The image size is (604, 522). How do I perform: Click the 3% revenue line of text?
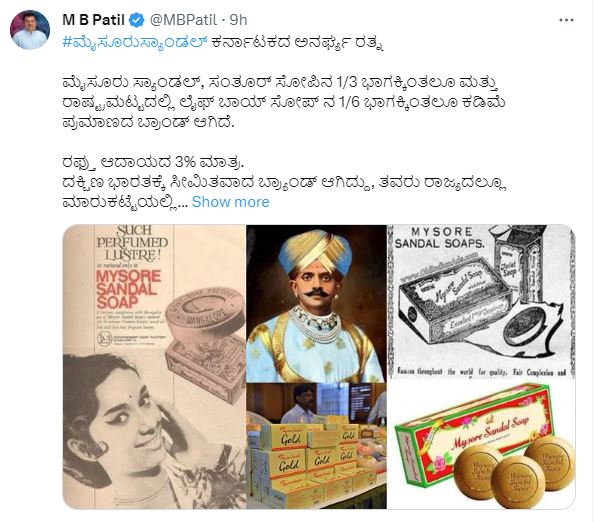pos(153,162)
